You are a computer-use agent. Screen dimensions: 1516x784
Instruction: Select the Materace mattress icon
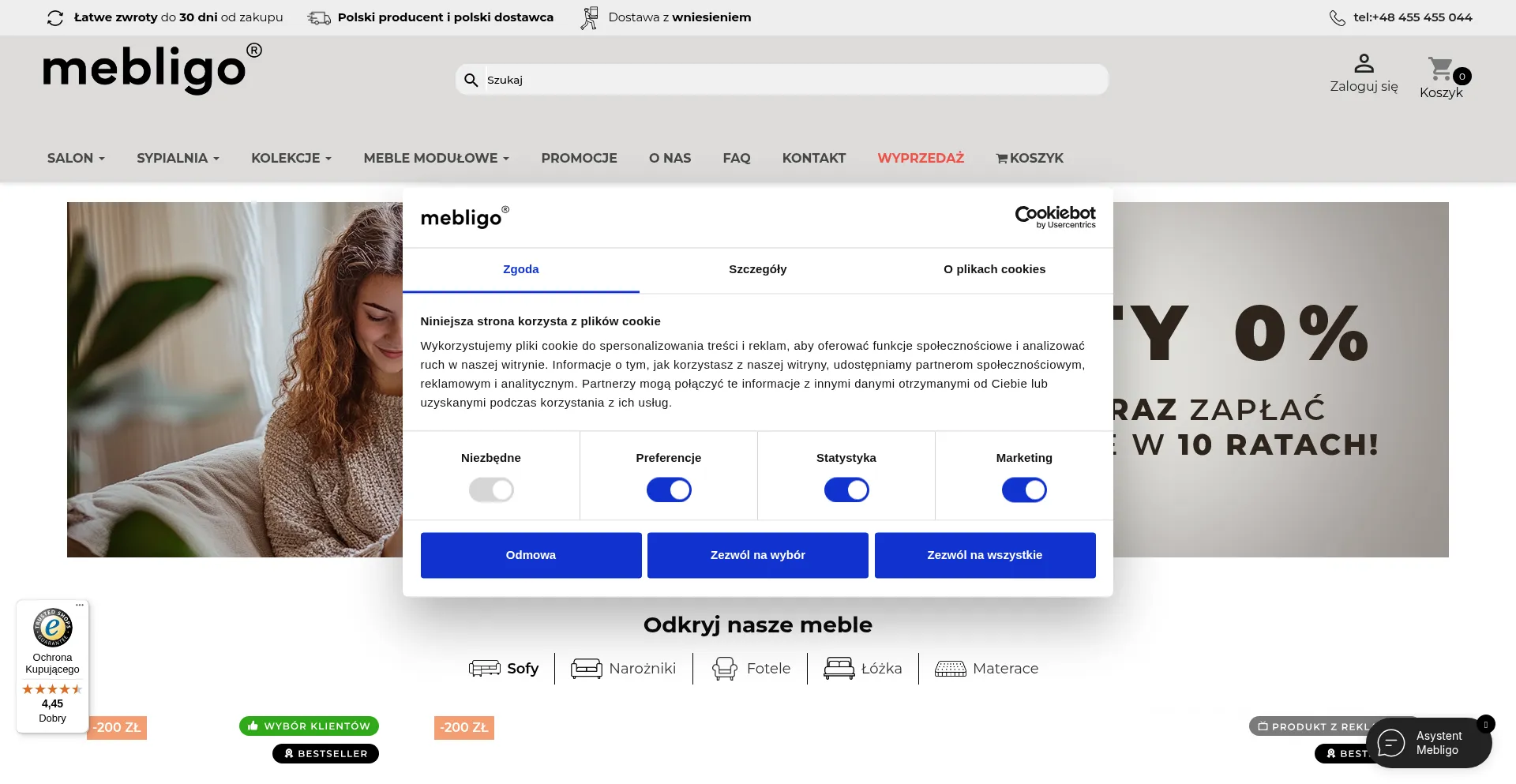pos(951,669)
